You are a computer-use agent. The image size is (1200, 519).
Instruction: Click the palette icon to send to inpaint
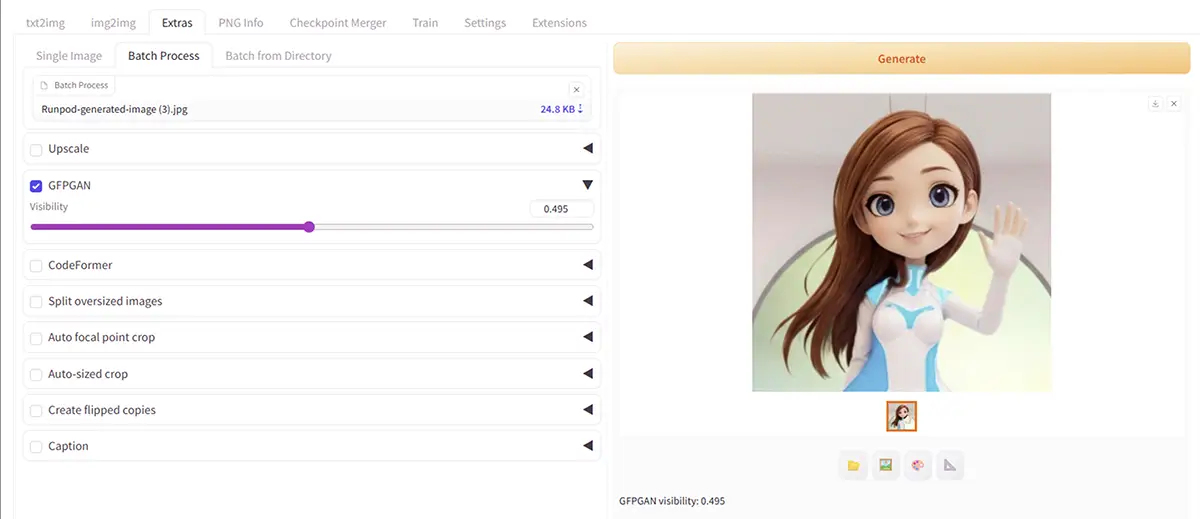click(x=917, y=465)
